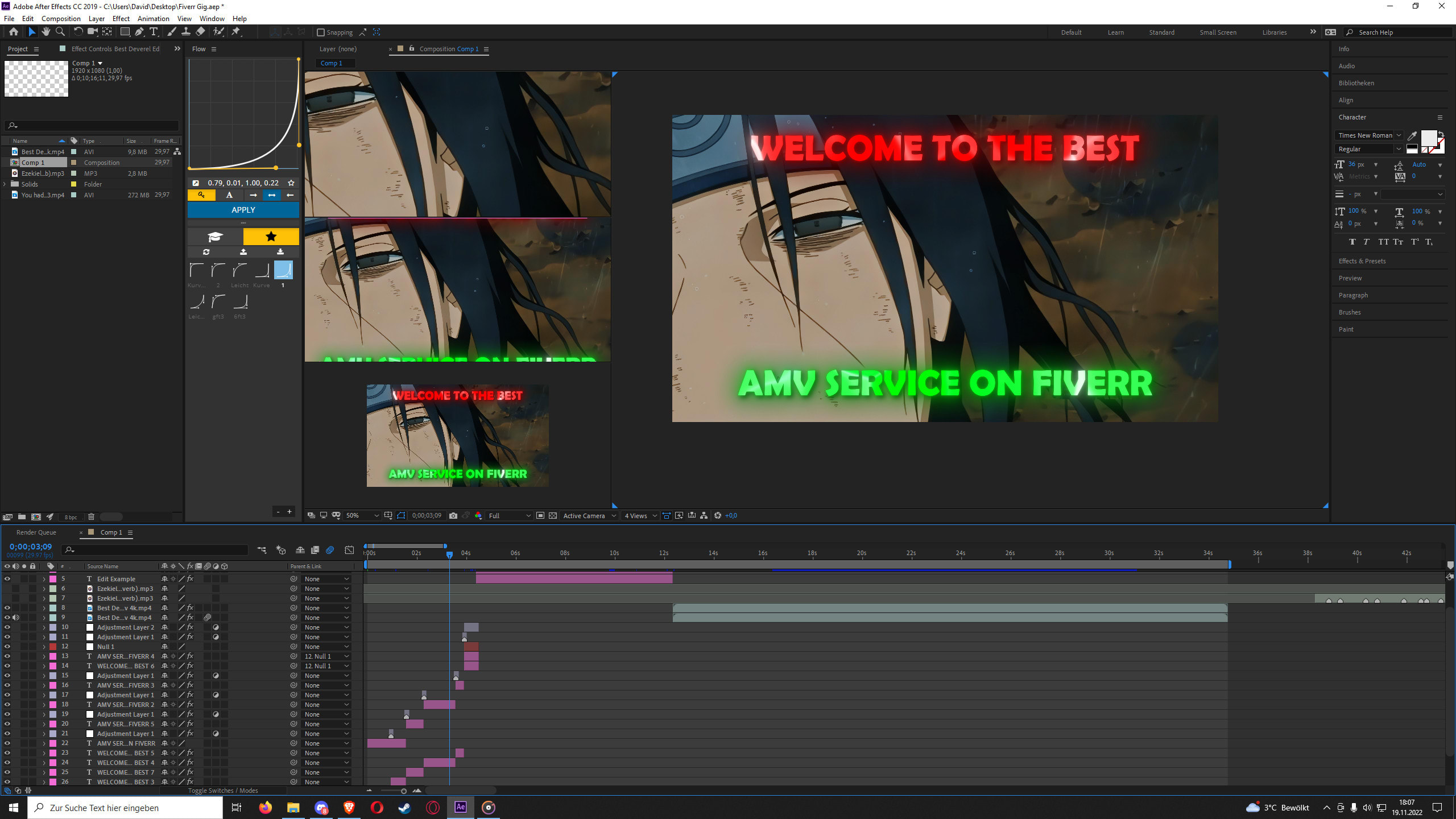Select the Rotation tool
This screenshot has height=819, width=1456.
(78, 32)
